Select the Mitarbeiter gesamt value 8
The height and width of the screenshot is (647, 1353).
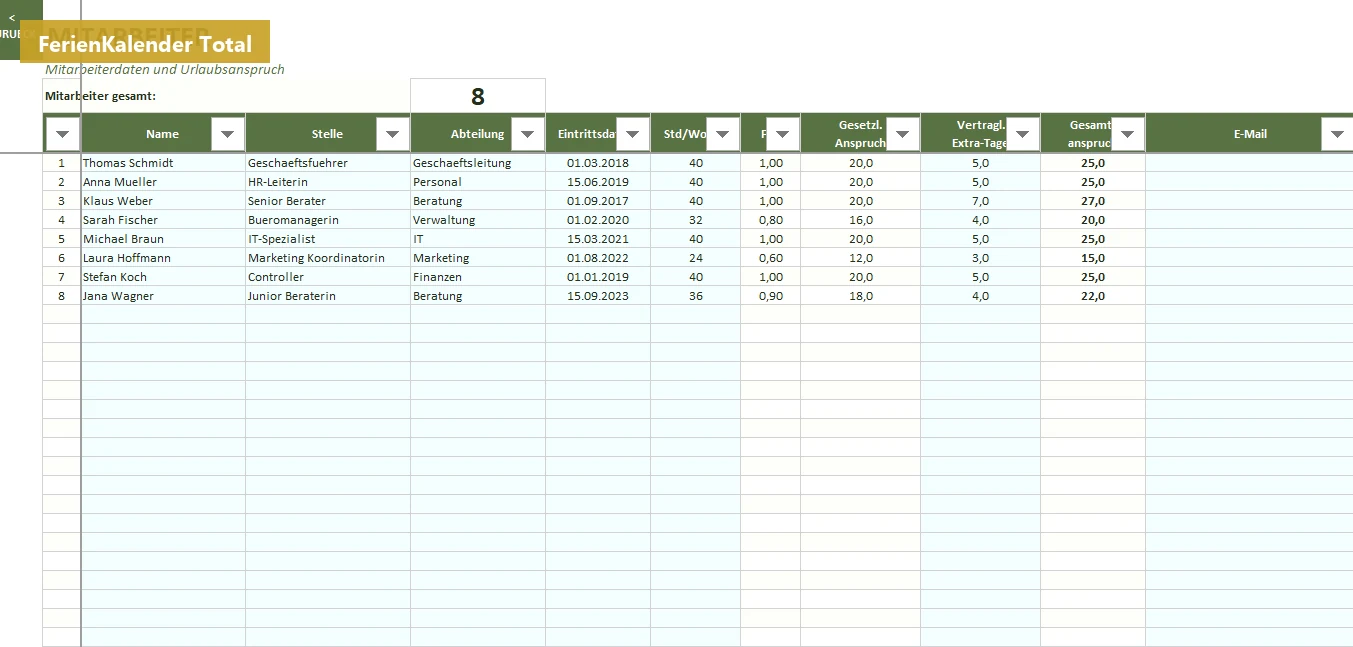point(478,96)
